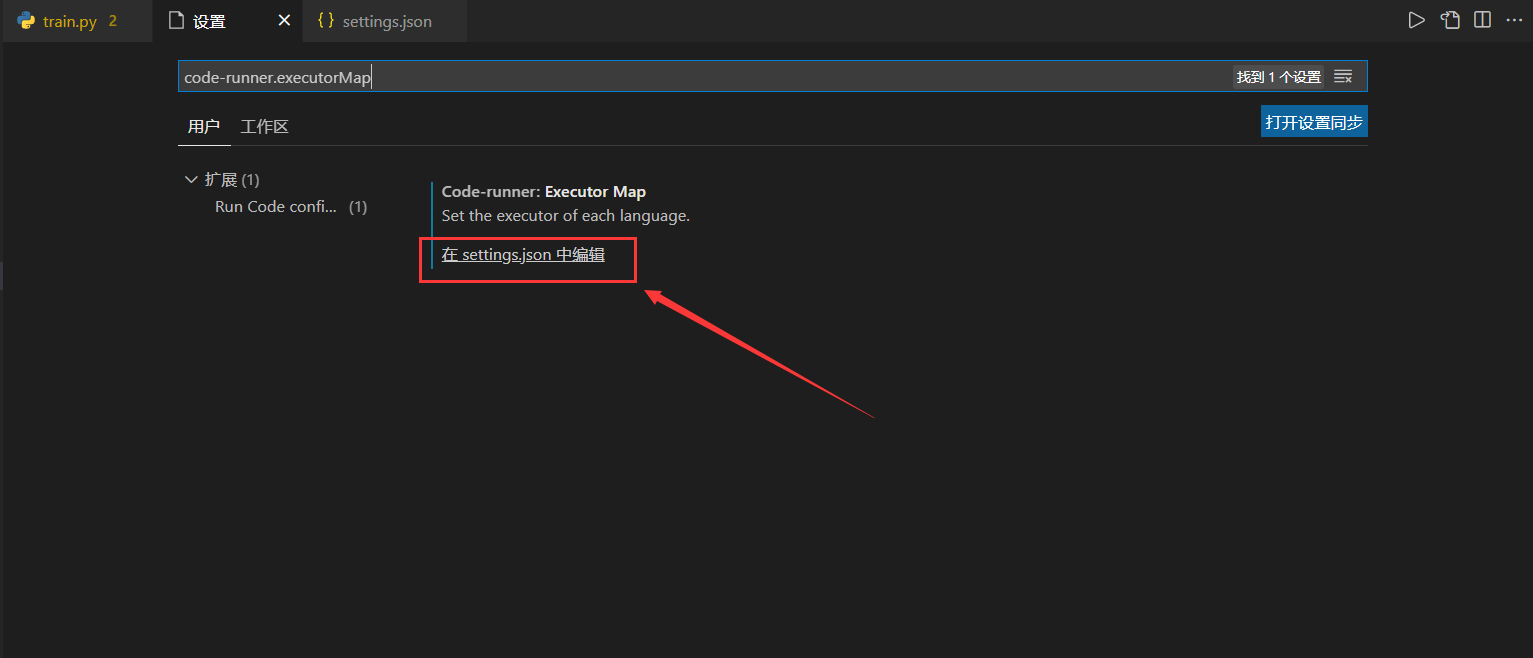Image resolution: width=1533 pixels, height=658 pixels.
Task: Click the settings page icon on 设置 tab
Action: [176, 19]
